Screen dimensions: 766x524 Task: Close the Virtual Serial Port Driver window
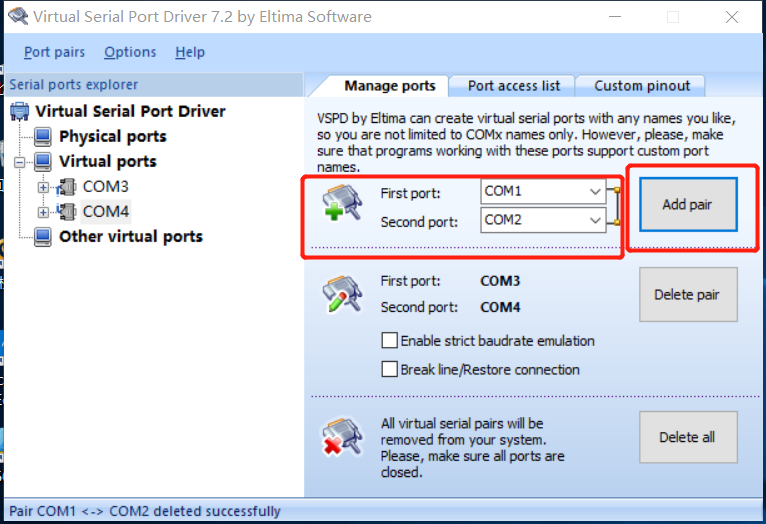[x=732, y=17]
